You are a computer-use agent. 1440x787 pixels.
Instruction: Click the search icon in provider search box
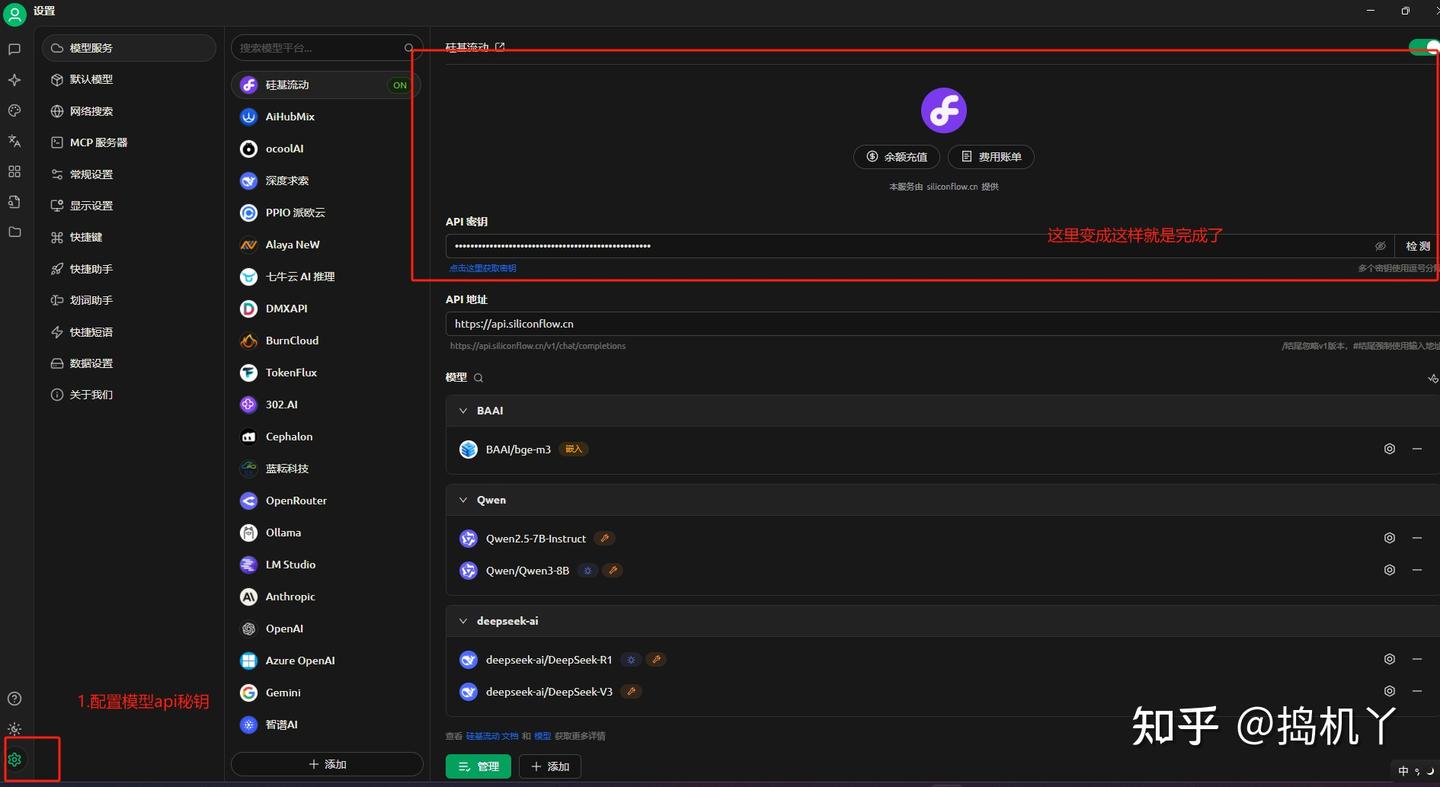(x=409, y=48)
